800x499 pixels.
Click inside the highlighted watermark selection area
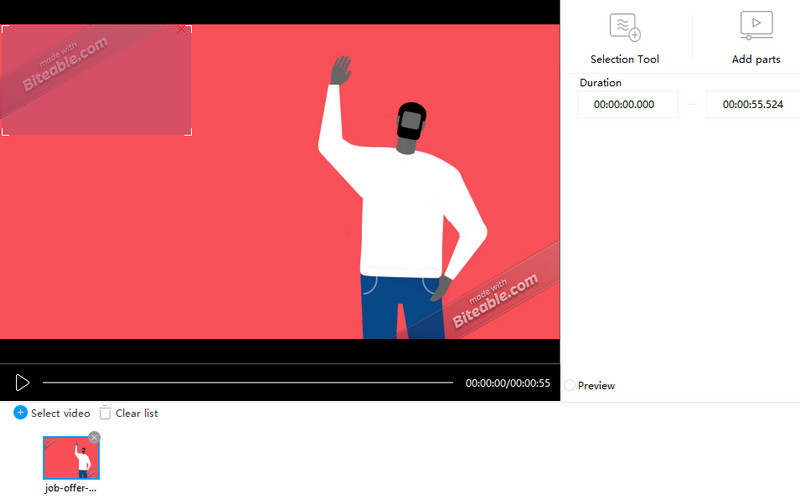tap(96, 80)
